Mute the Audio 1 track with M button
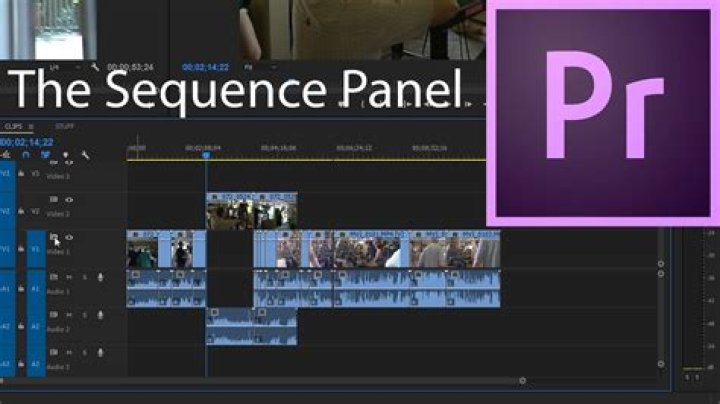This screenshot has height=404, width=720. click(69, 277)
